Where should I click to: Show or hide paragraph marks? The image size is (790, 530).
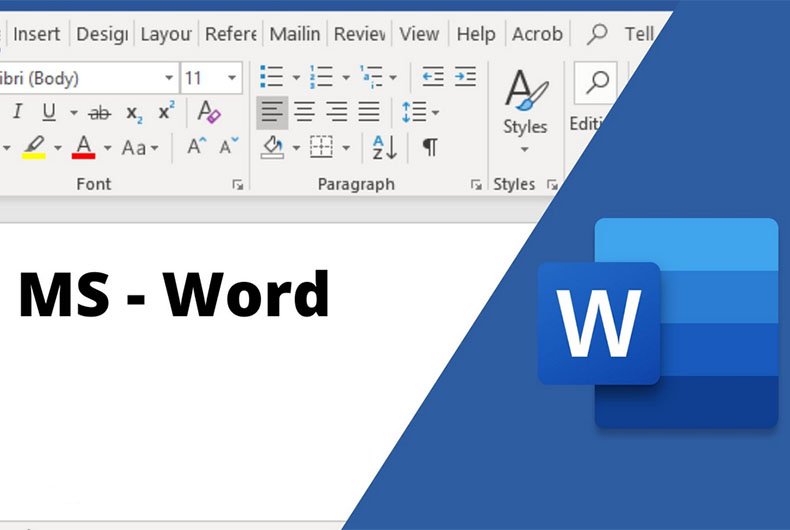click(x=430, y=147)
